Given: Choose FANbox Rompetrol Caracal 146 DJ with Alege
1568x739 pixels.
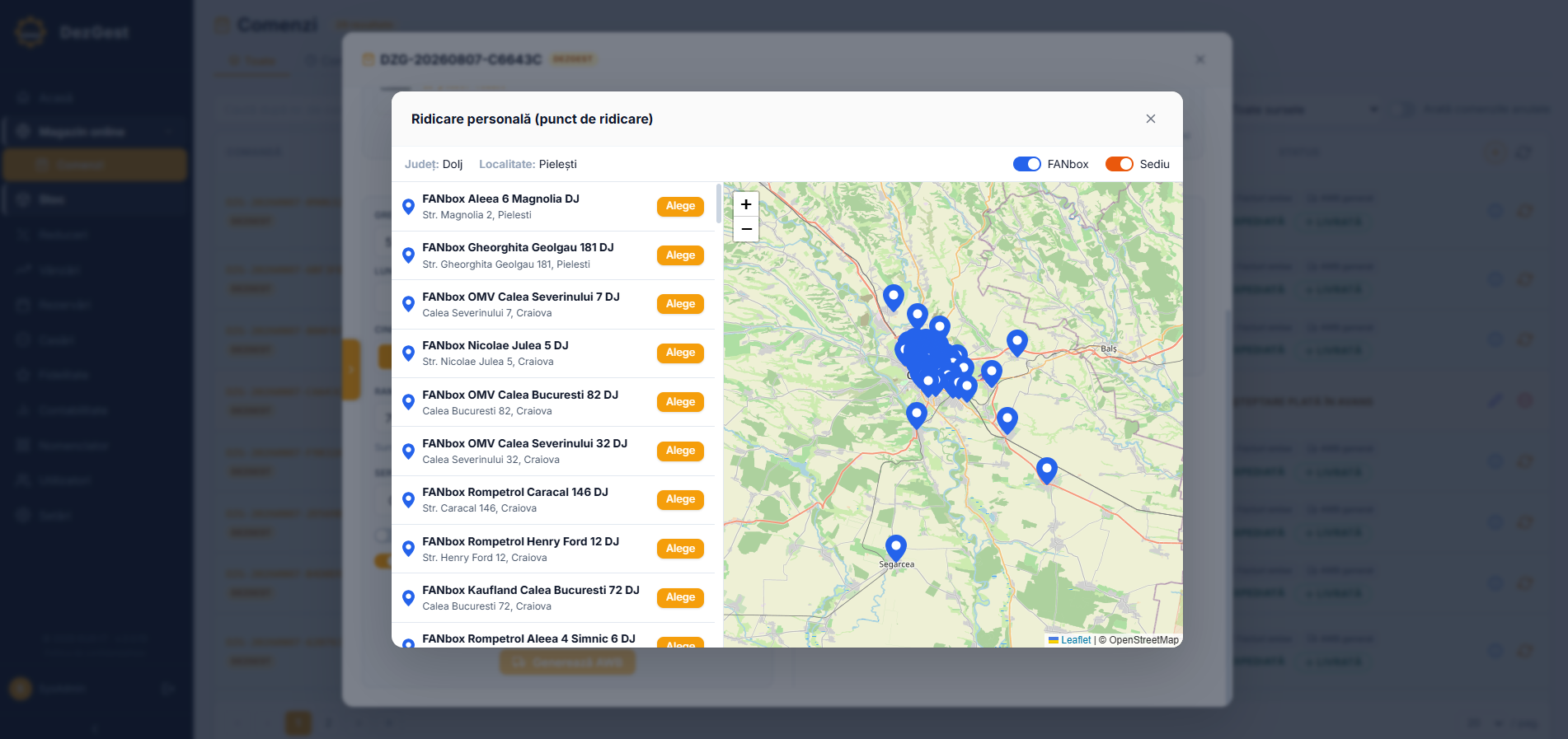Looking at the screenshot, I should point(680,499).
